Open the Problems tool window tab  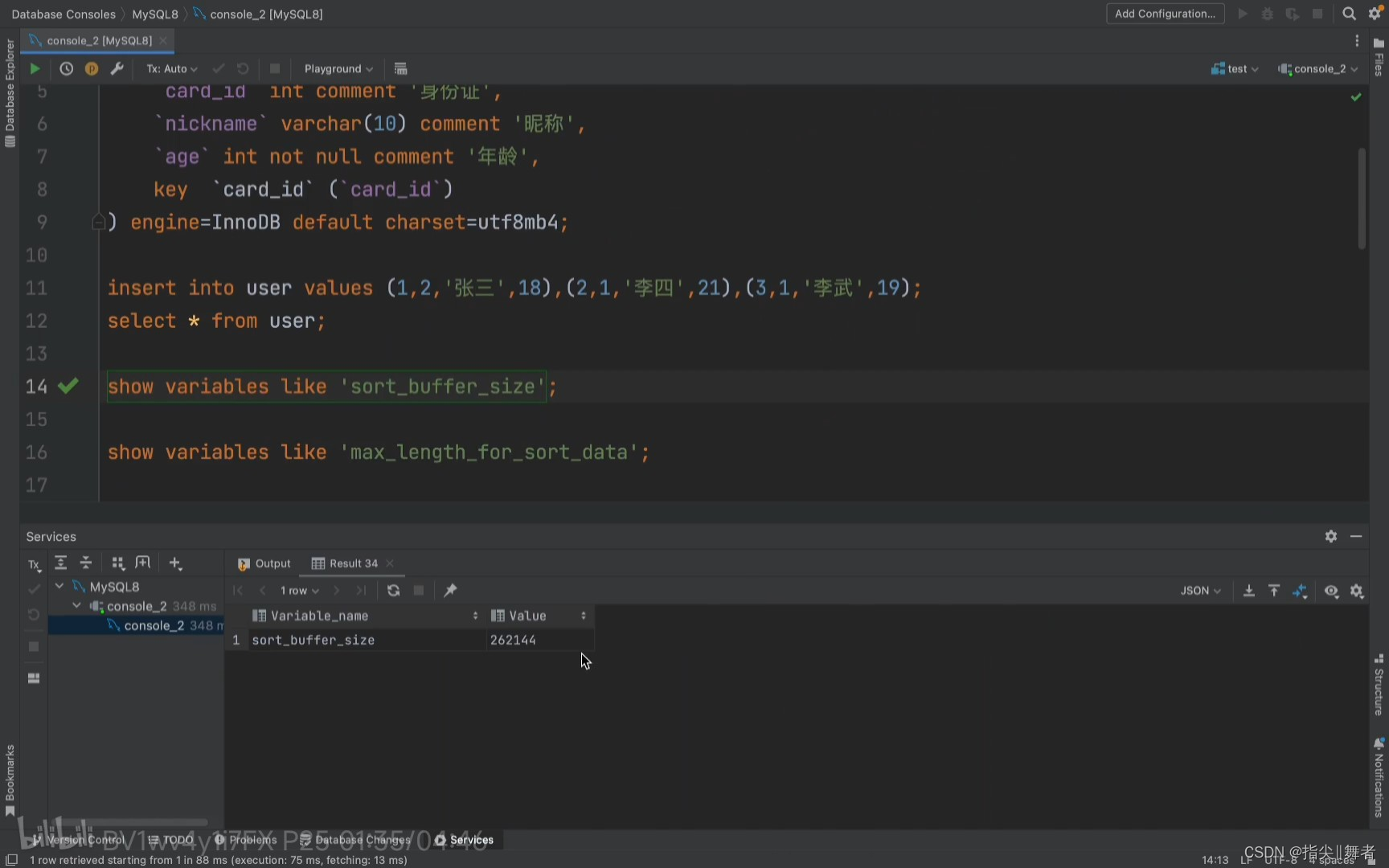tap(245, 840)
